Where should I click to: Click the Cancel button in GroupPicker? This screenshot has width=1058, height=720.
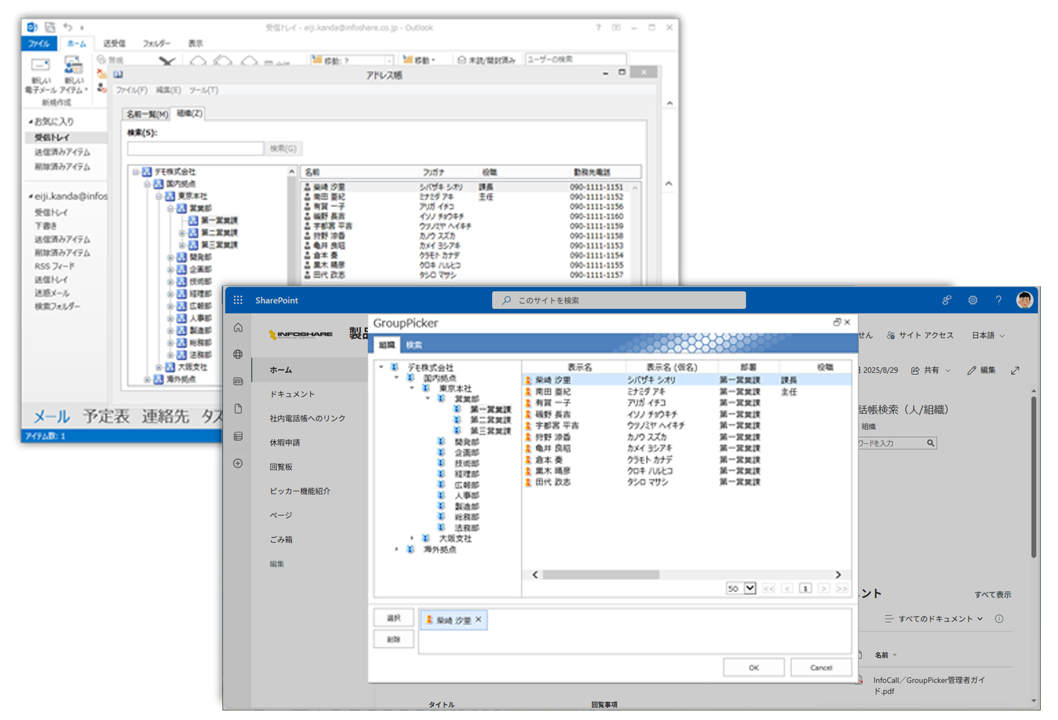point(820,667)
